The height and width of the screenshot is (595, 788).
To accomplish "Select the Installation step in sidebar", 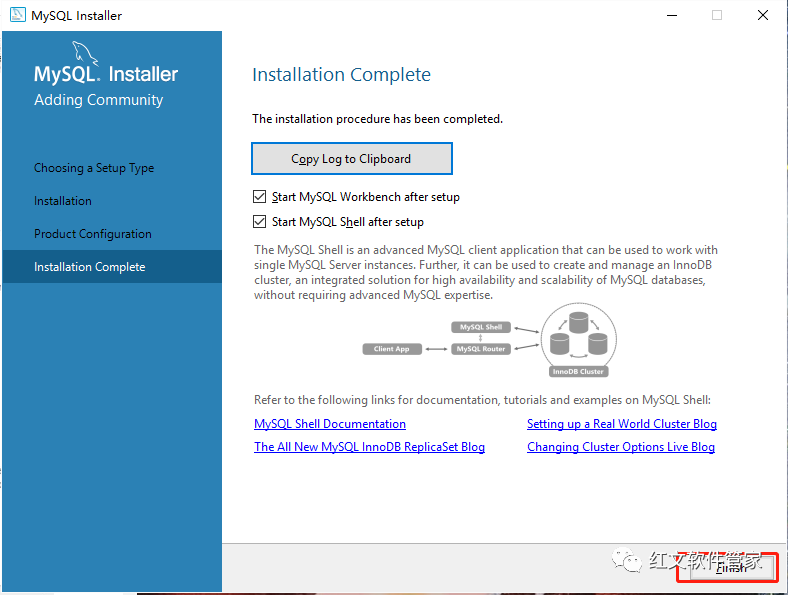I will [63, 201].
